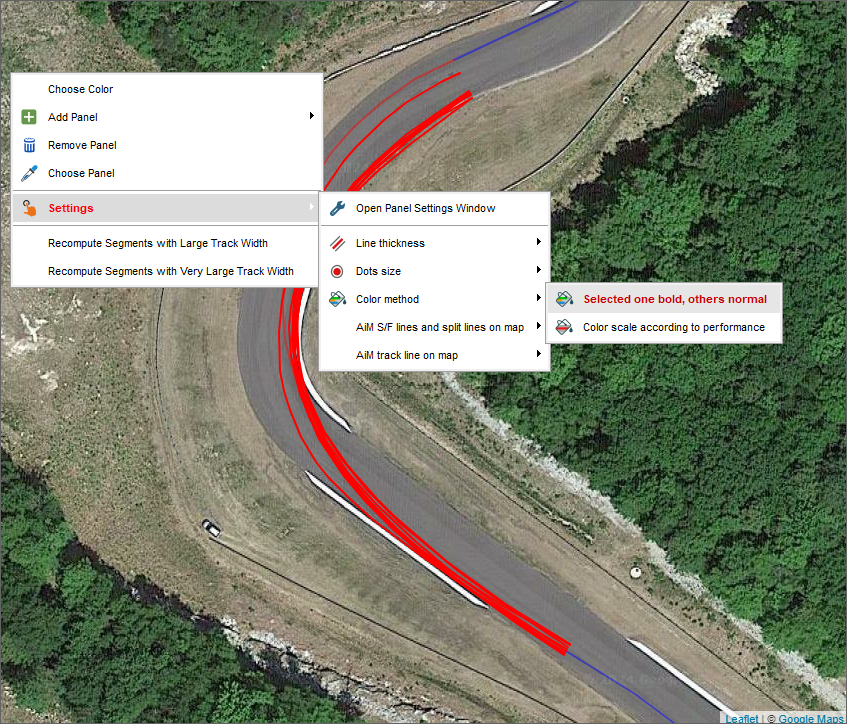This screenshot has height=724, width=847.
Task: Expand the Dots size submenu arrow
Action: (x=539, y=270)
